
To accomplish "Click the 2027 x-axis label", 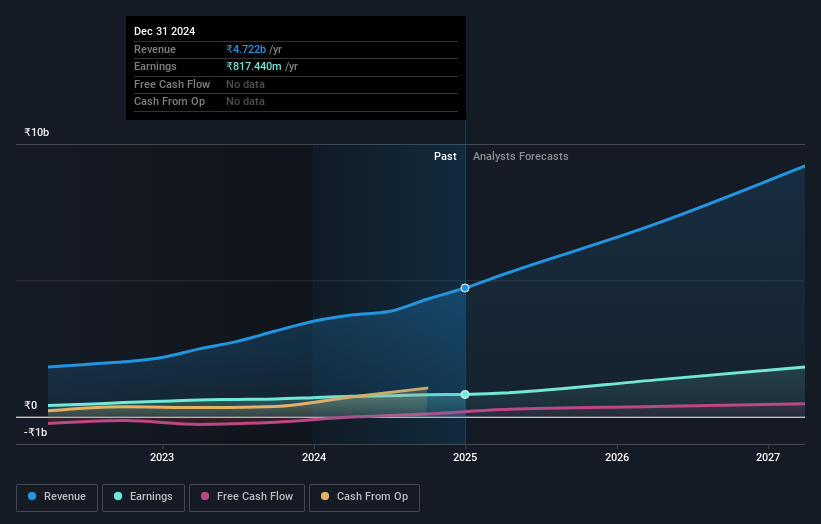I will pyautogui.click(x=768, y=457).
